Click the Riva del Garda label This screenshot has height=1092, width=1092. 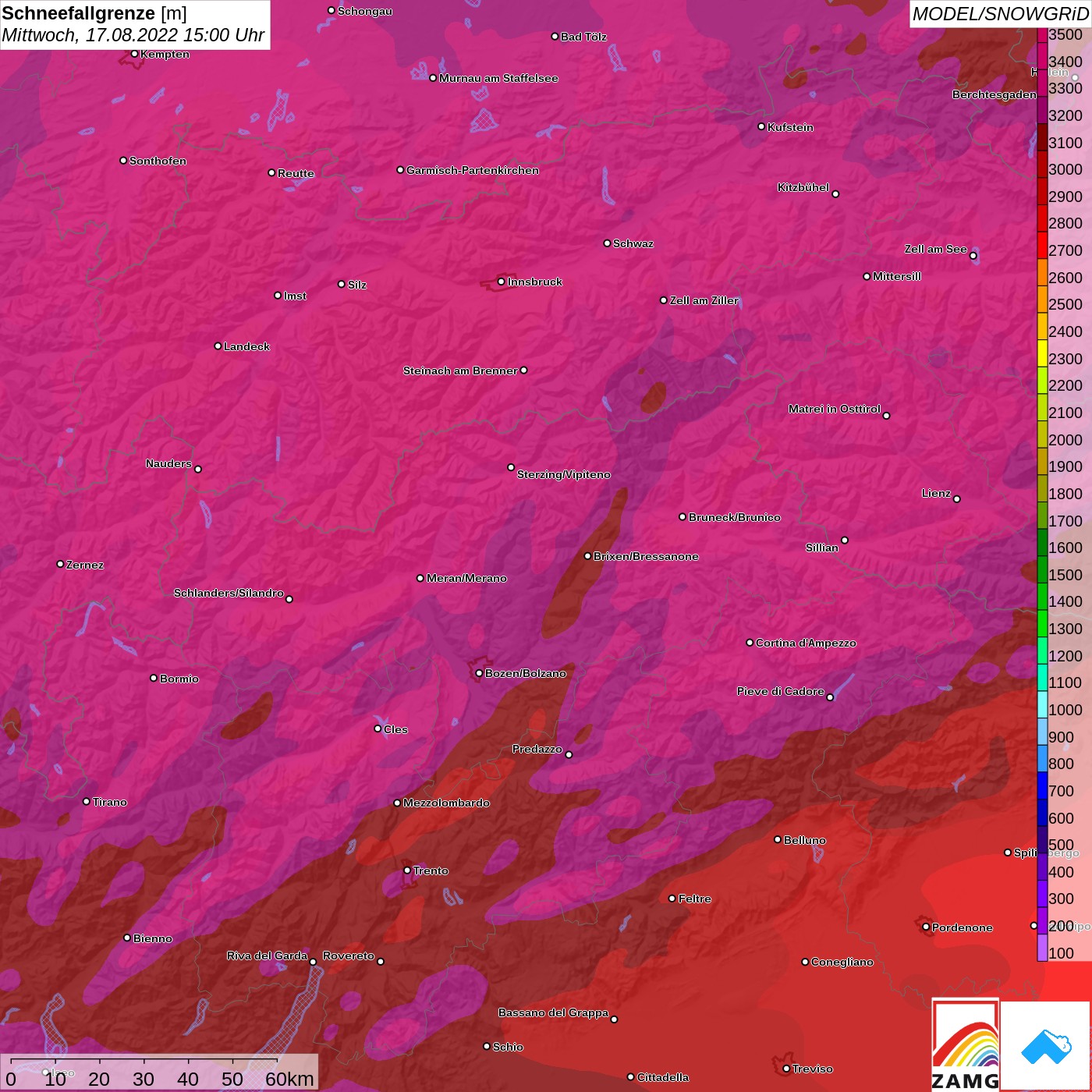[x=267, y=955]
